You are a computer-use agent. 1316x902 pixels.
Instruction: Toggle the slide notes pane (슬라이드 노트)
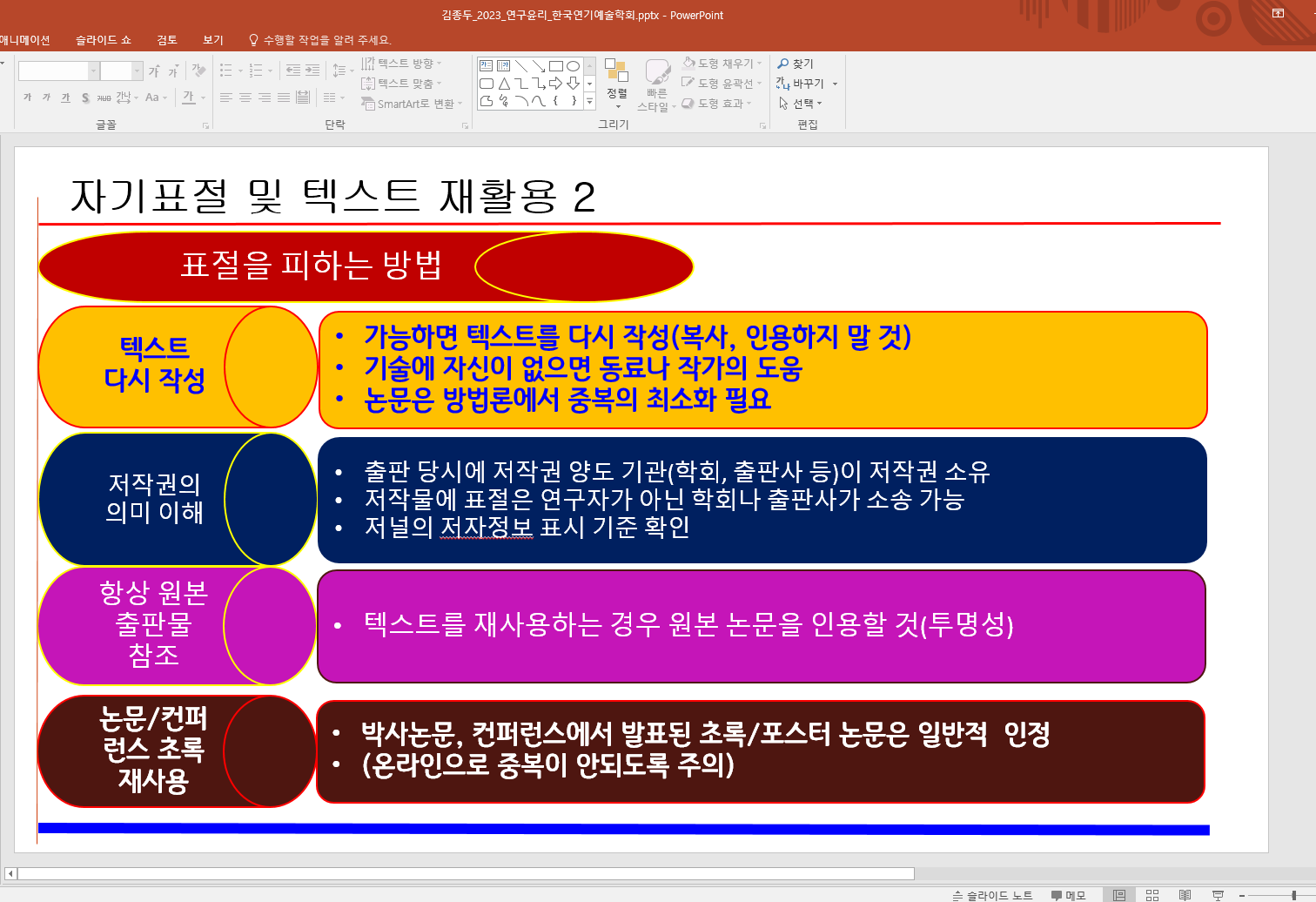pyautogui.click(x=992, y=895)
